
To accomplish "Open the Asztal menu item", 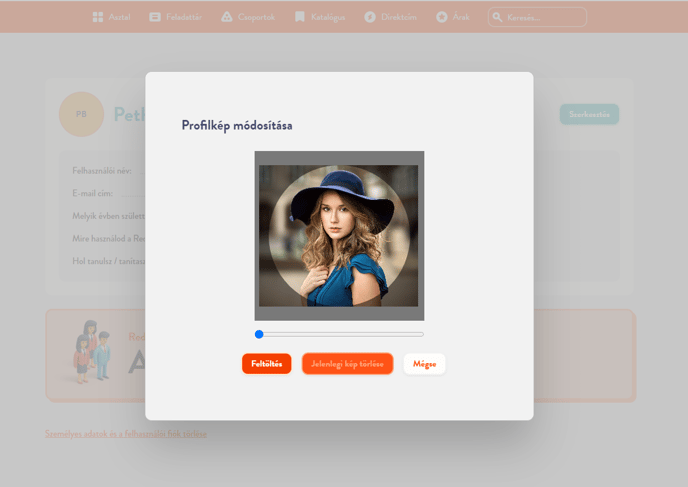I will pos(119,17).
